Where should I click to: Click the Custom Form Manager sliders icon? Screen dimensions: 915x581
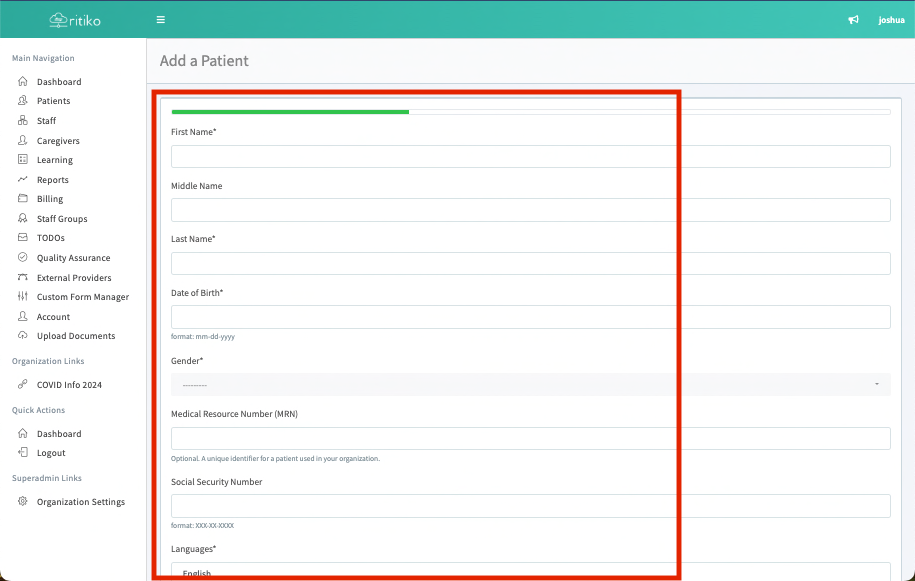pyautogui.click(x=23, y=297)
